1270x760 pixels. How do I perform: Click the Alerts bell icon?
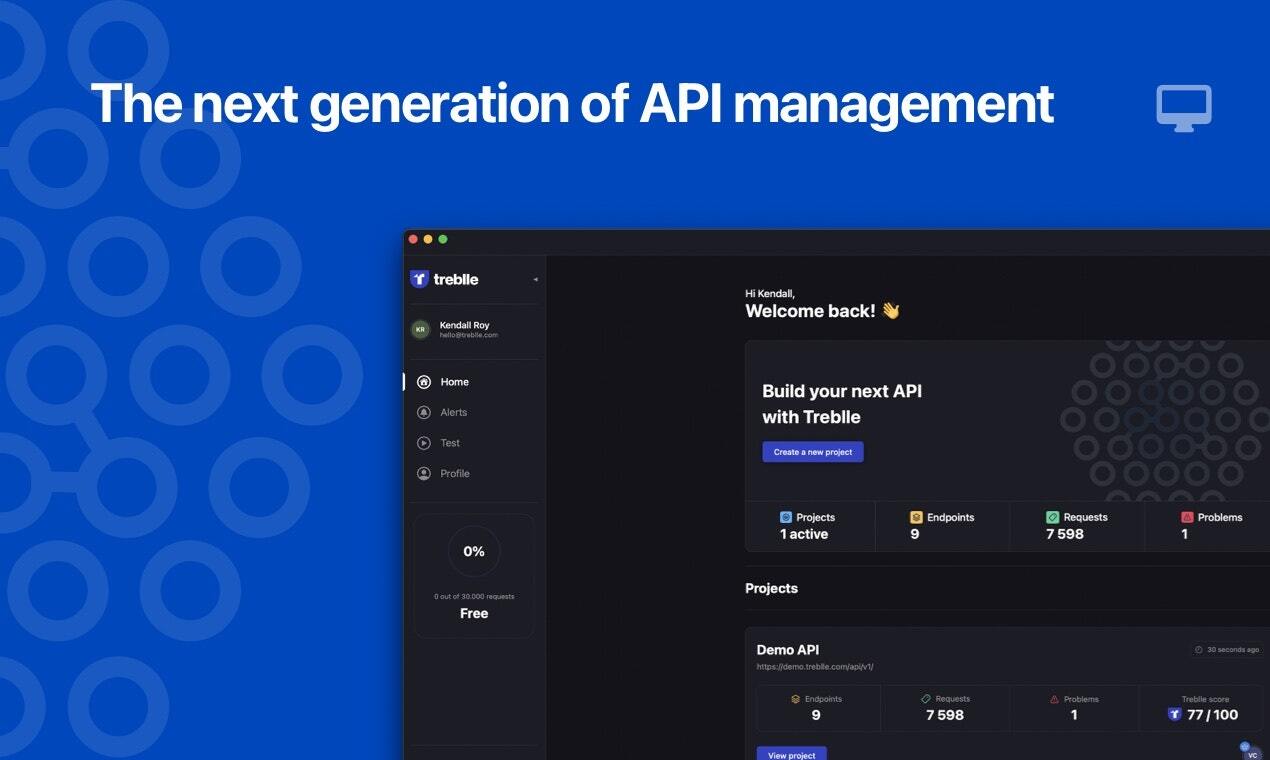pos(424,412)
